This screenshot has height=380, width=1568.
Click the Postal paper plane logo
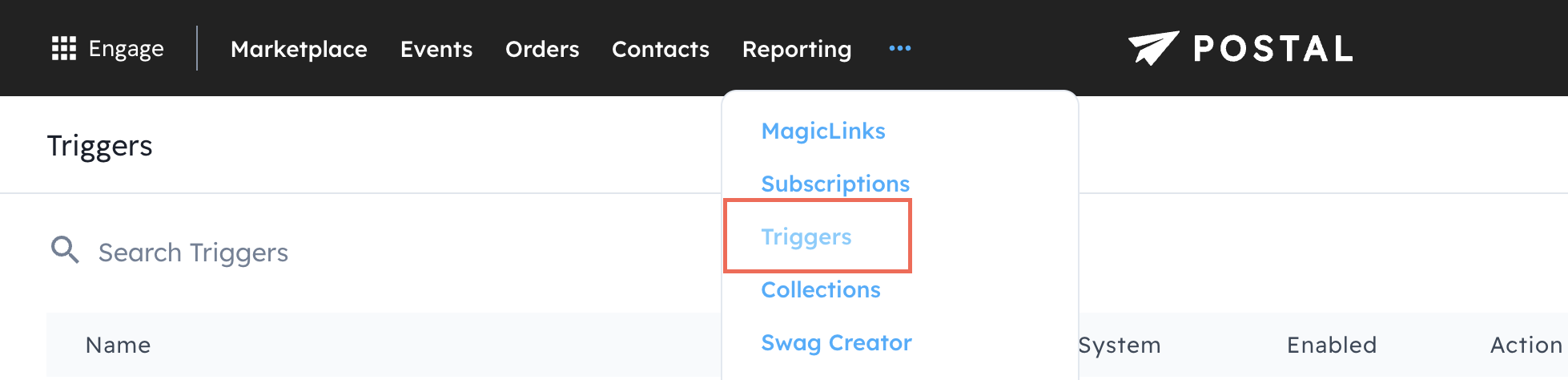[1153, 48]
